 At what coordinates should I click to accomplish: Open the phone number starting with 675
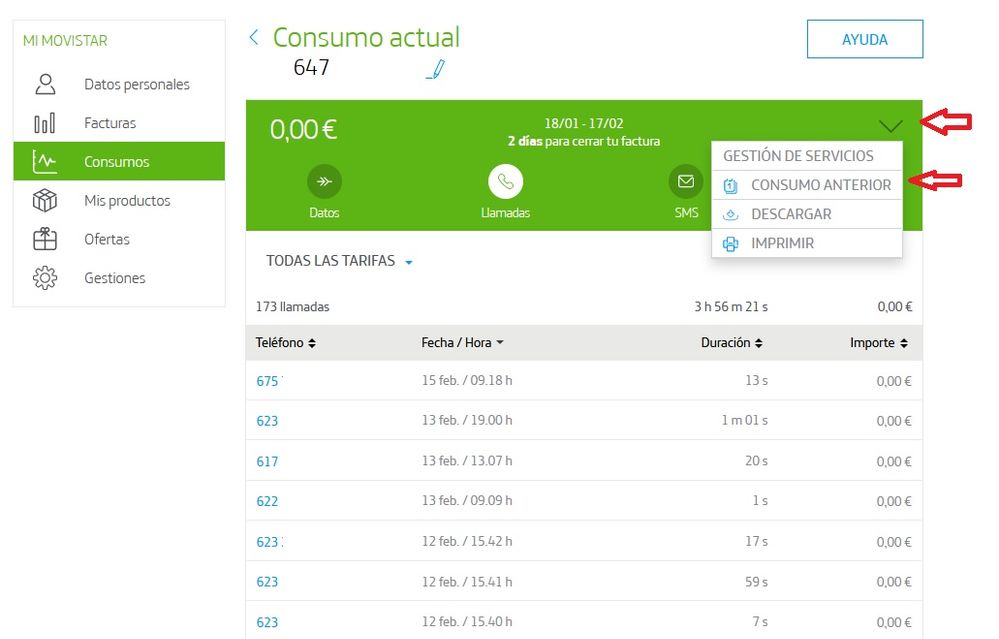[268, 381]
